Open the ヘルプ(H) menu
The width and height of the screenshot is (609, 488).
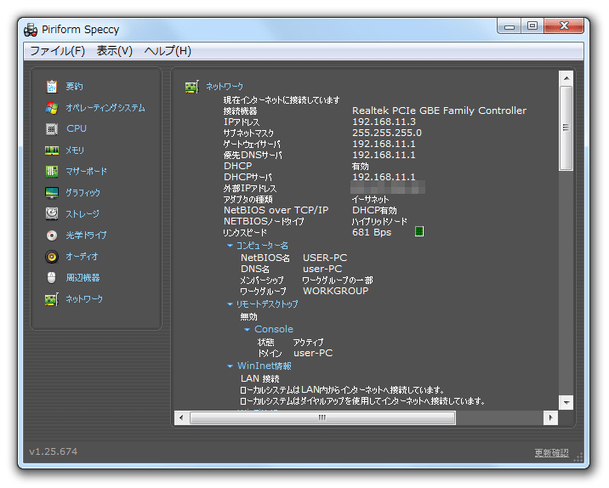(x=168, y=51)
